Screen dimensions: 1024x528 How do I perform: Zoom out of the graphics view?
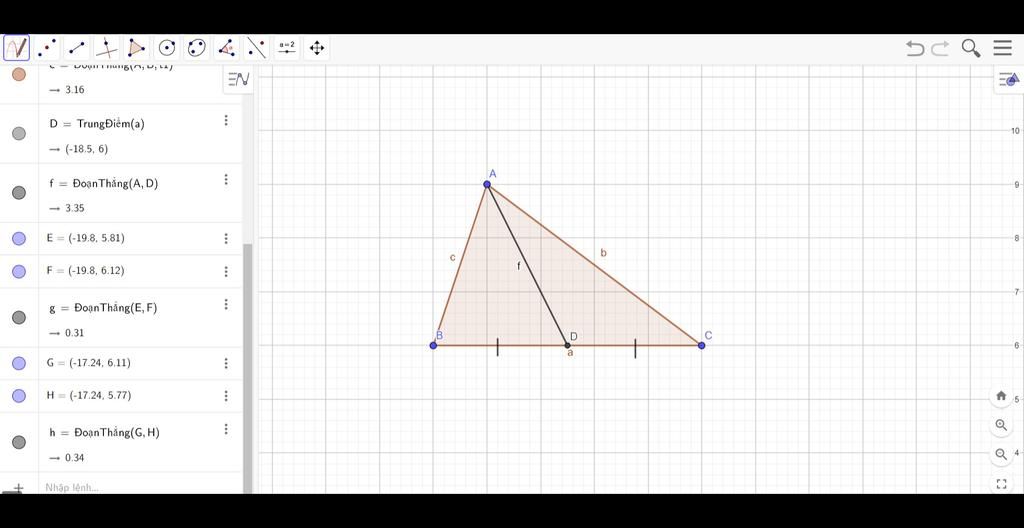click(1001, 454)
